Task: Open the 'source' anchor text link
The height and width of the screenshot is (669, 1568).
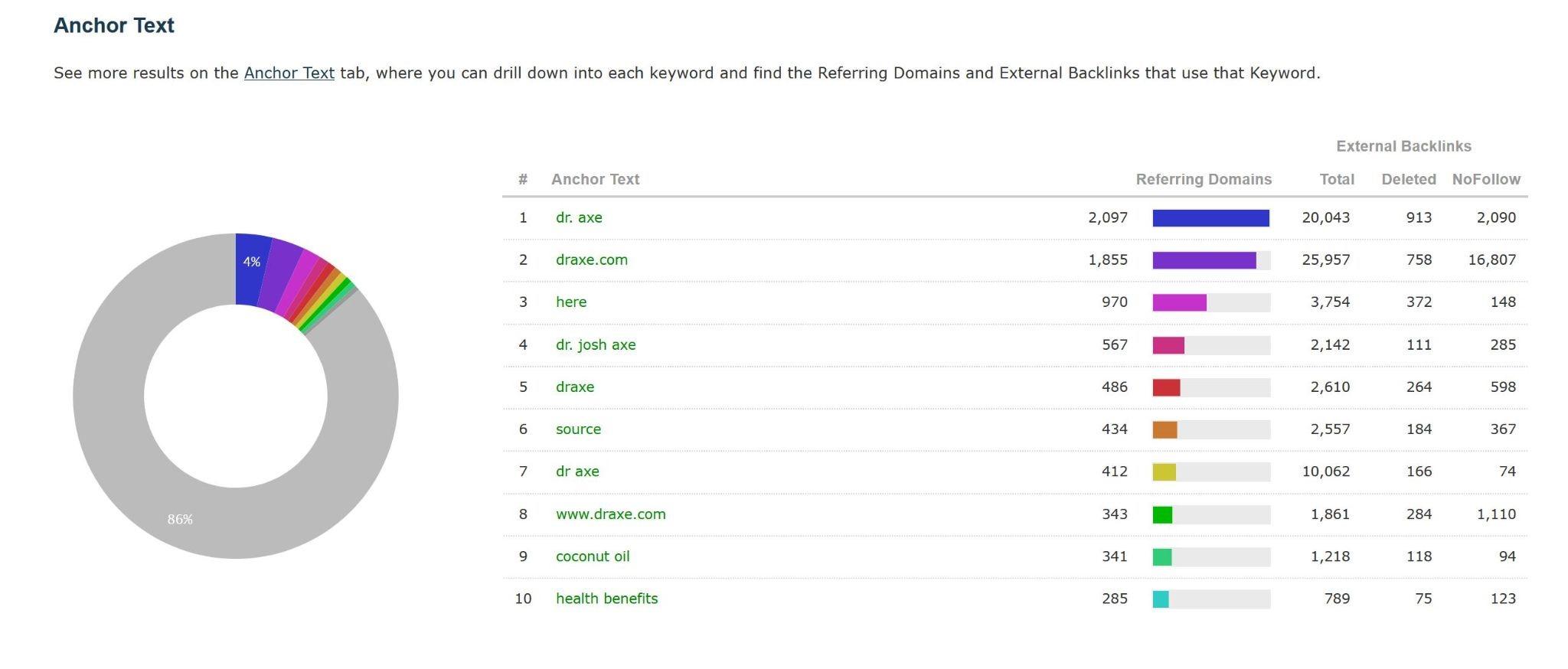Action: point(578,429)
